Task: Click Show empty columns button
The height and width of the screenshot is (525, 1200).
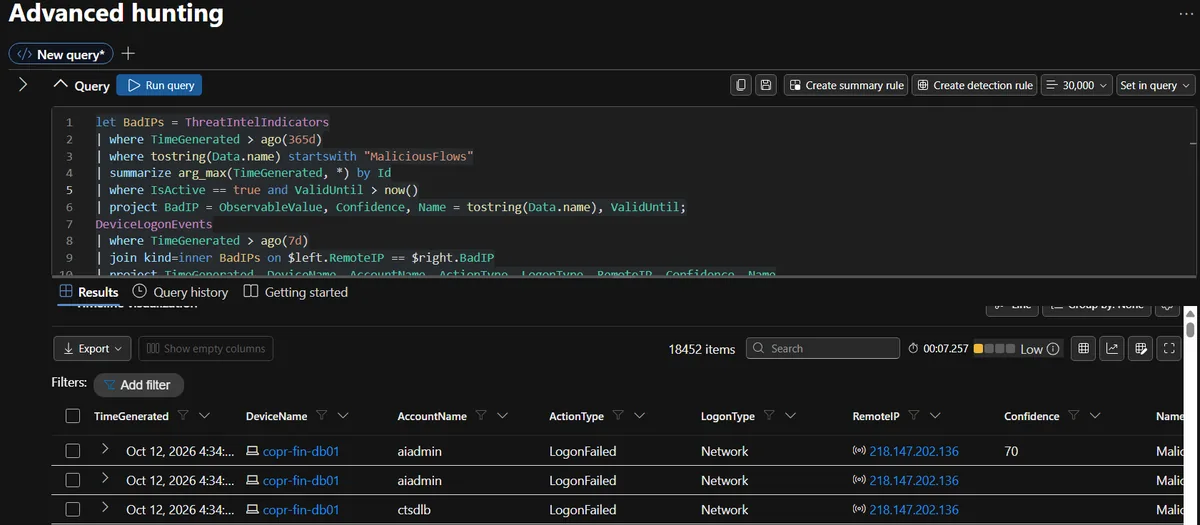Action: click(205, 348)
